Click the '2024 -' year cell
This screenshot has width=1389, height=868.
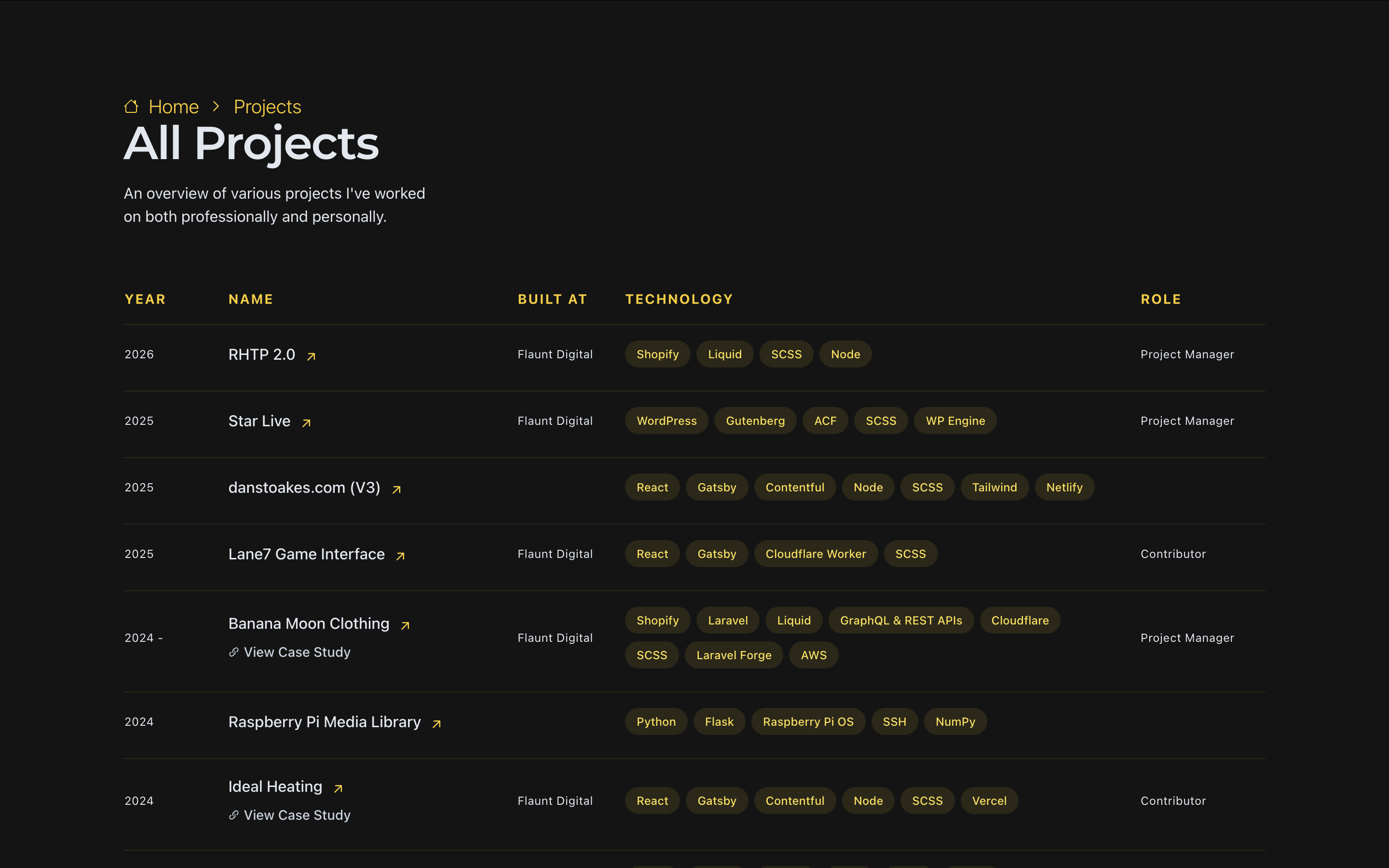click(x=144, y=638)
